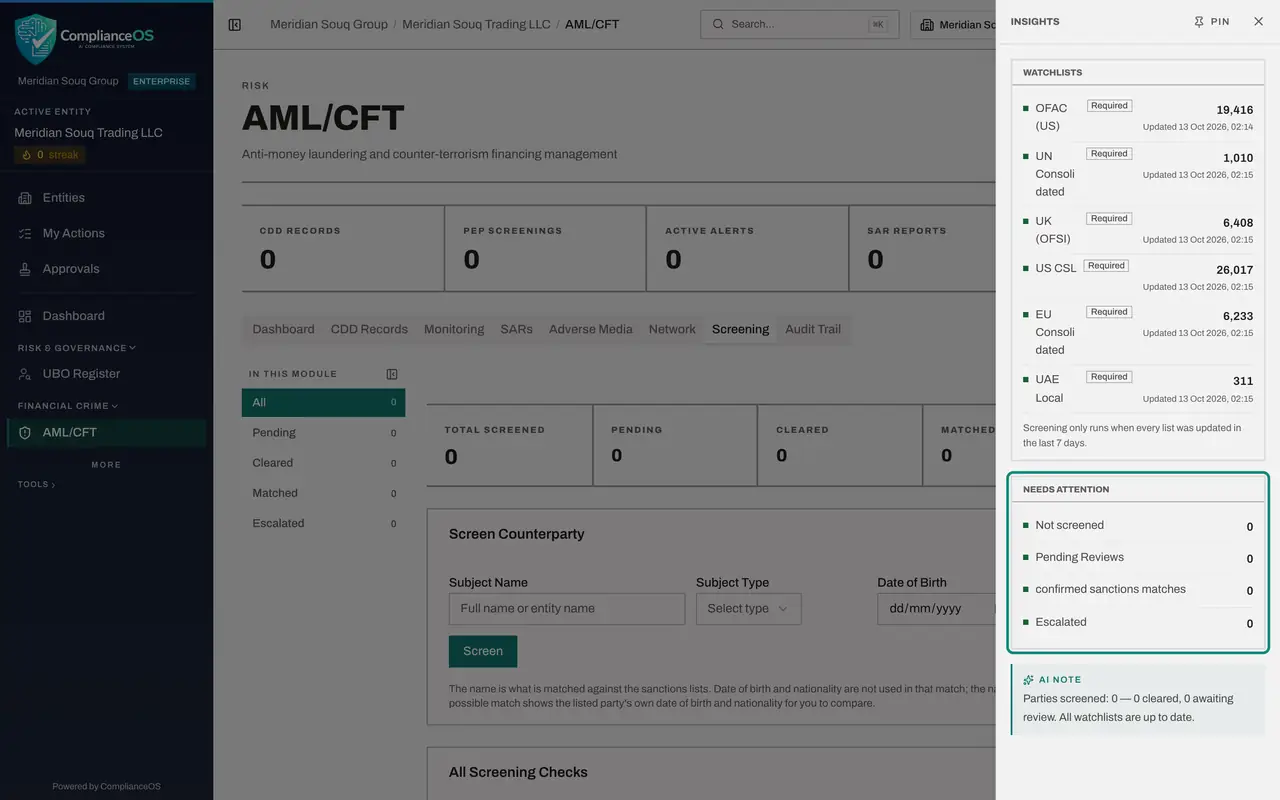
Task: Collapse the In This Module panel icon
Action: click(392, 374)
